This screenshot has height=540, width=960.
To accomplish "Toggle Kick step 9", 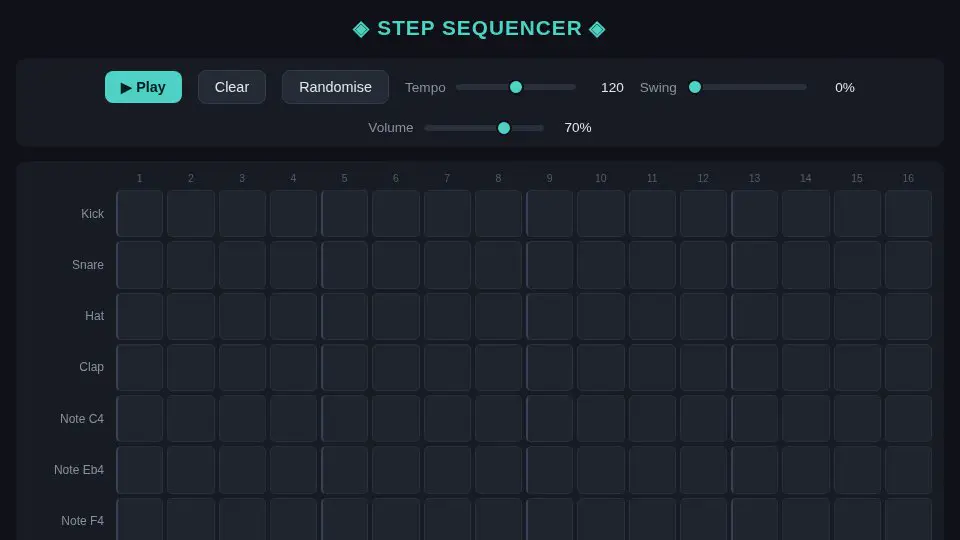I will pyautogui.click(x=550, y=213).
